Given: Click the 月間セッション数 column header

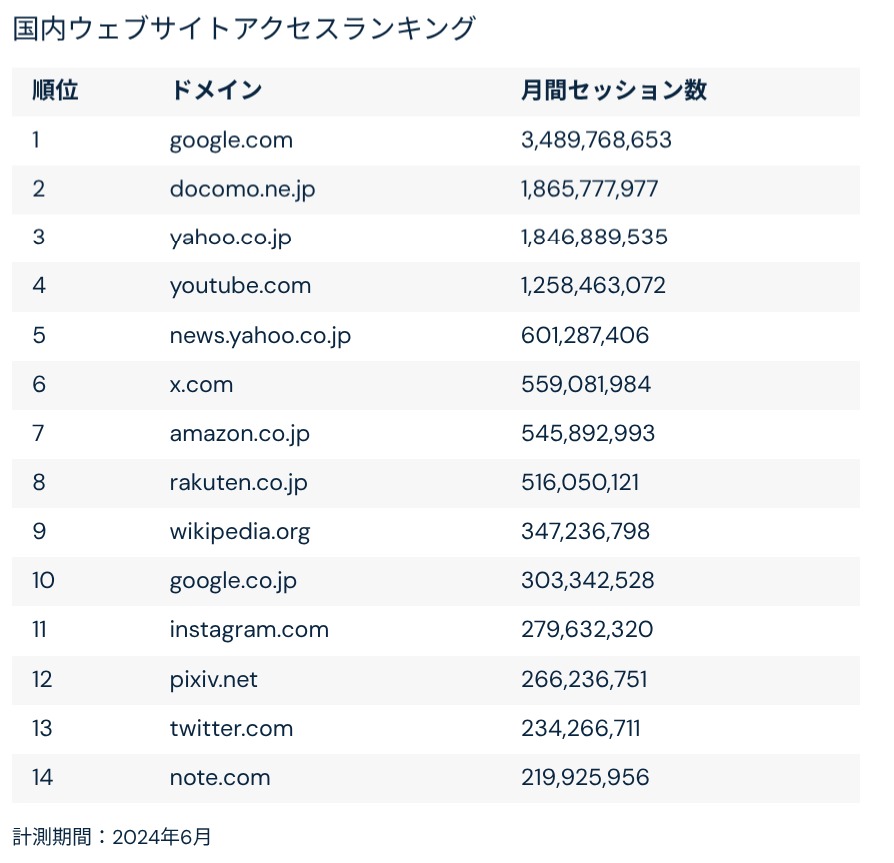Looking at the screenshot, I should [x=614, y=90].
